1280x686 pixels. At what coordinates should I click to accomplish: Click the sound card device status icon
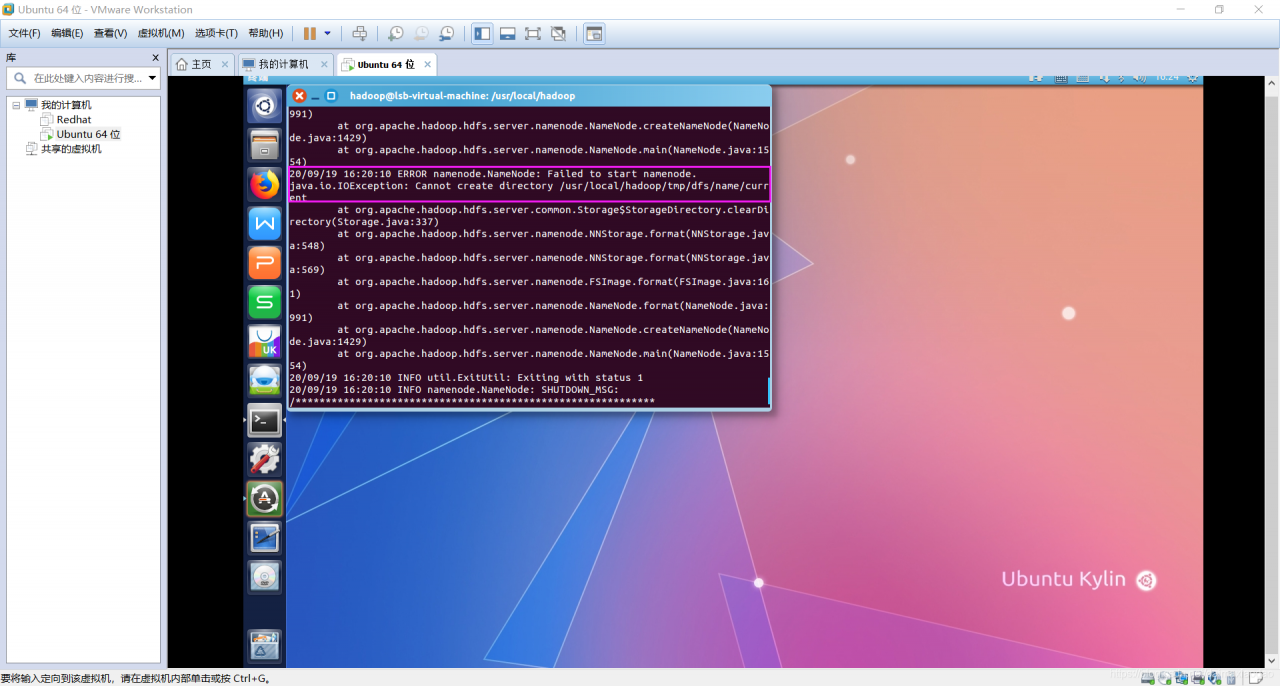(1213, 677)
